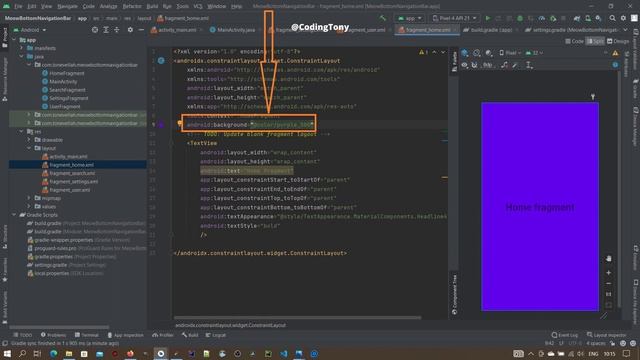Click the Home fragment preview canvas
640x360 pixels.
[x=540, y=207]
